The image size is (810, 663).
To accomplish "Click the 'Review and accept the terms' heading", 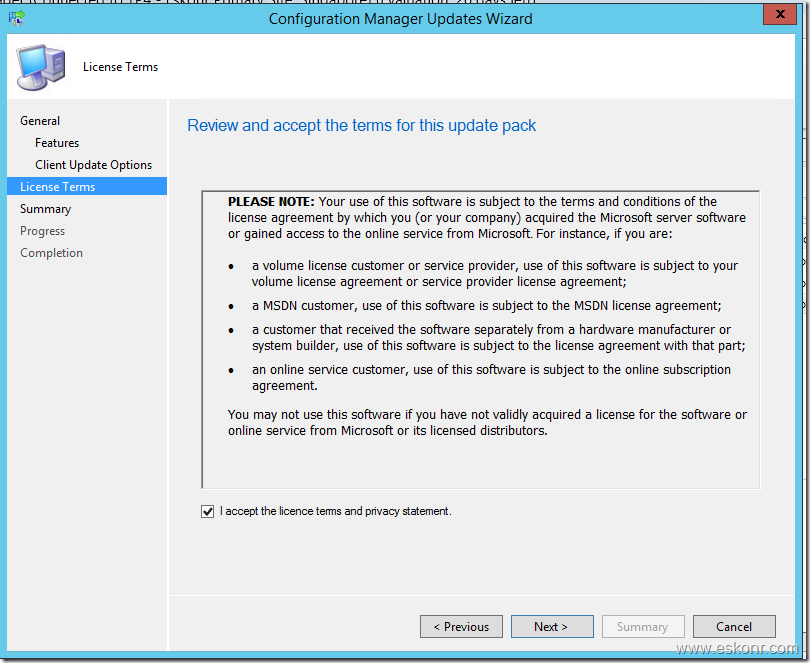I will pyautogui.click(x=362, y=126).
